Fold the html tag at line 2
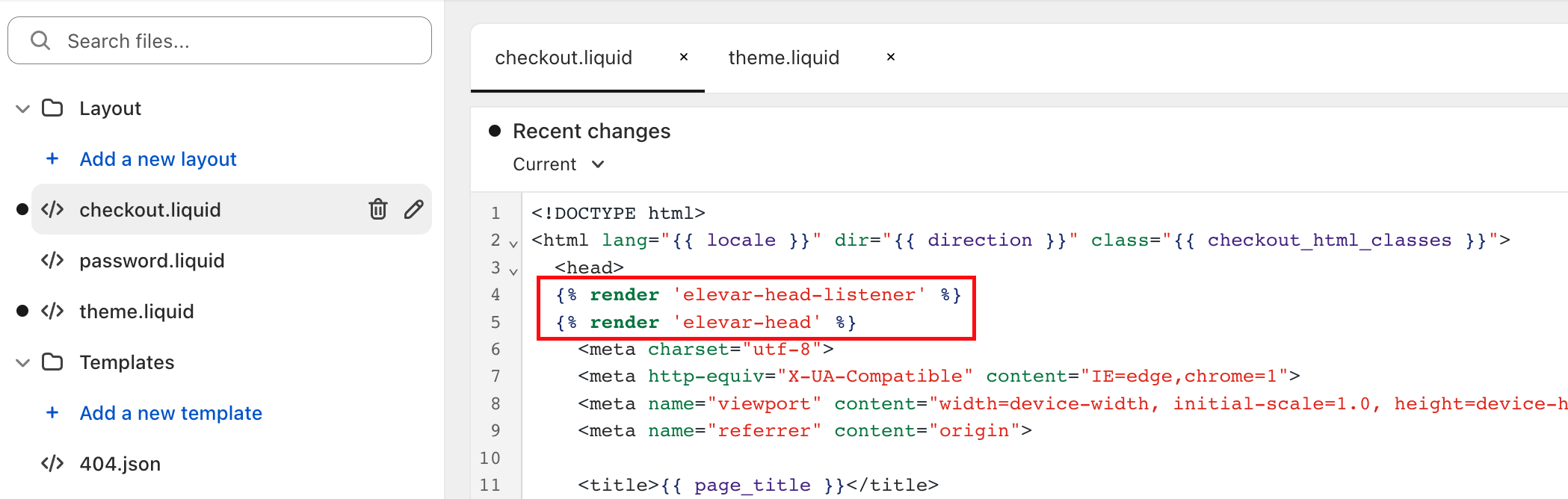This screenshot has height=499, width=1568. 513,244
